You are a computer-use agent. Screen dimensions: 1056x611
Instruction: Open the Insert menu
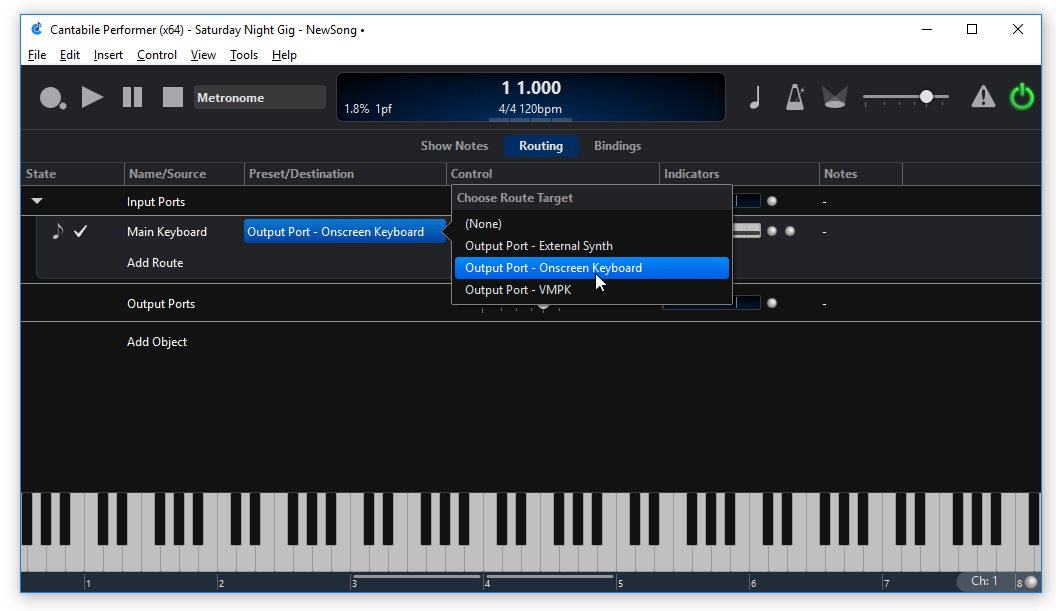108,55
